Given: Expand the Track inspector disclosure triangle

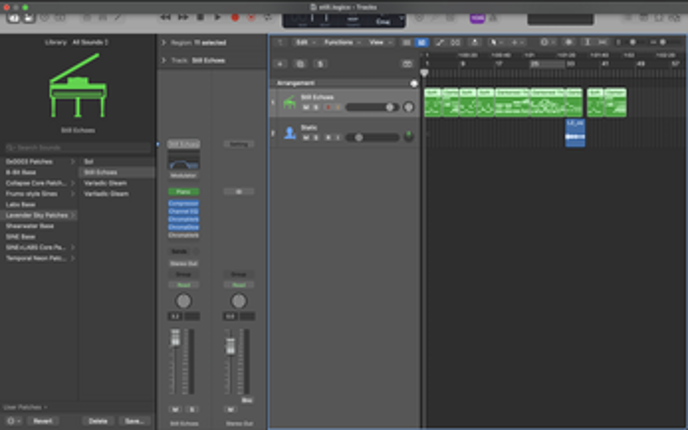Looking at the screenshot, I should (163, 60).
